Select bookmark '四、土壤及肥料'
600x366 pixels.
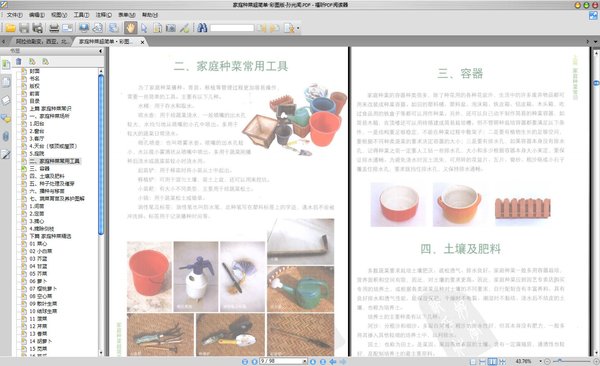pyautogui.click(x=47, y=176)
